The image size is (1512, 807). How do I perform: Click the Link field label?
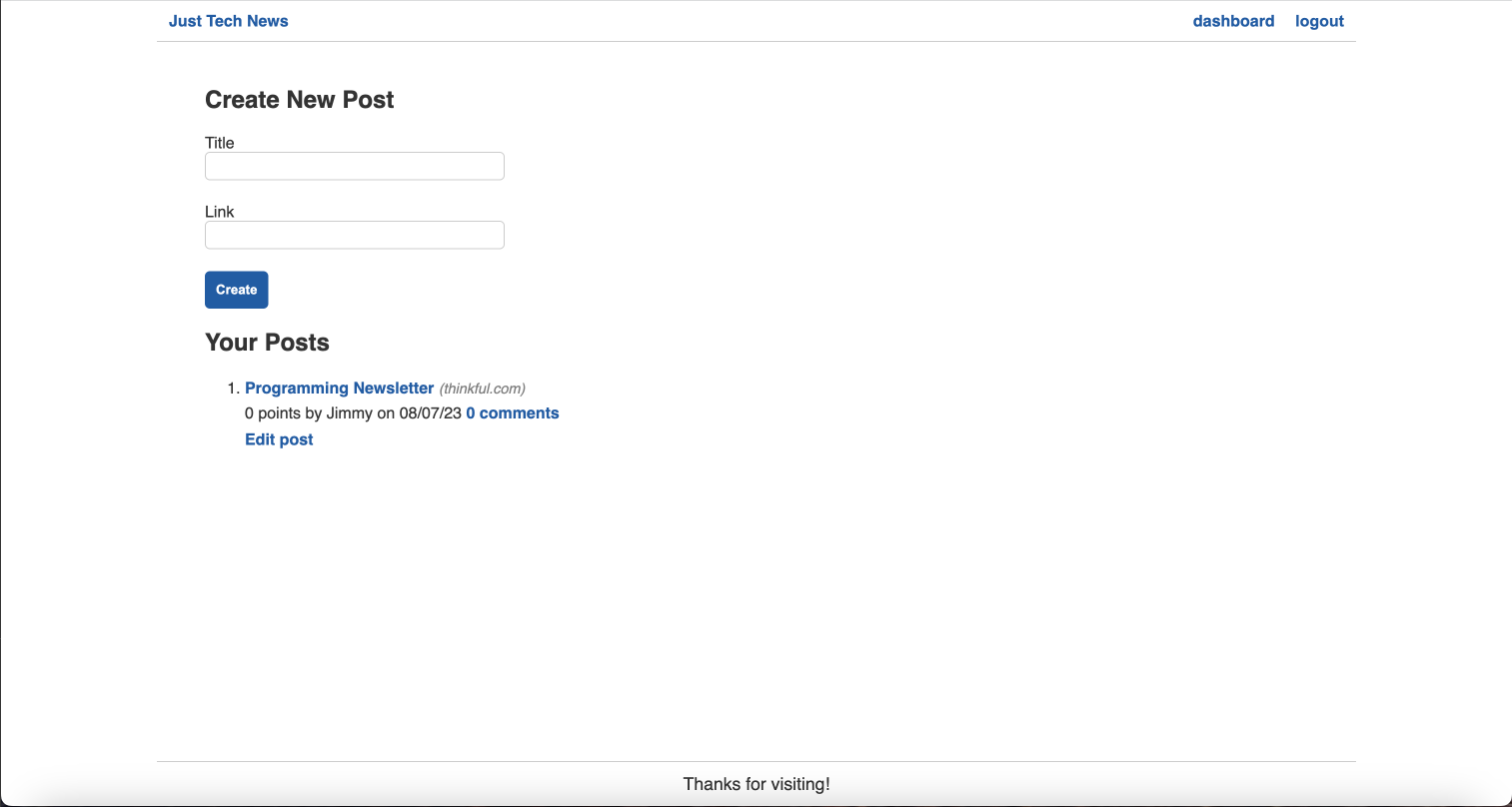pos(220,212)
